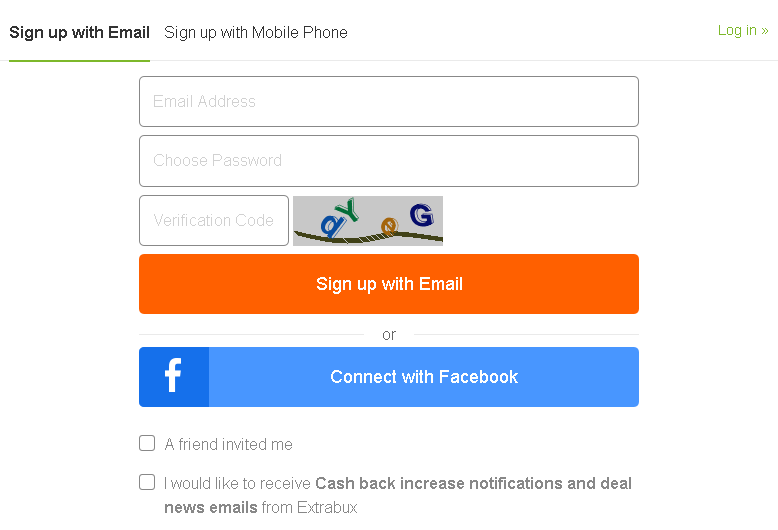Screen dimensions: 778x530
Task: Click the Facebook "f" logo icon
Action: (173, 377)
